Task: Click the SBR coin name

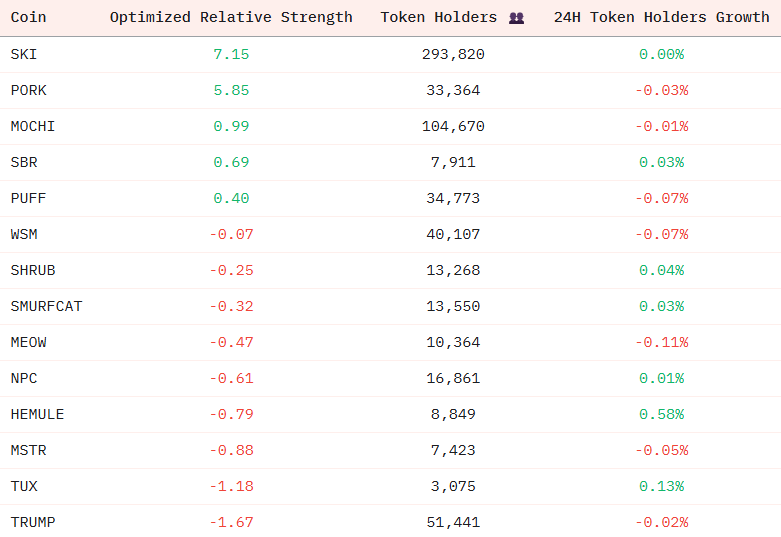Action: (x=24, y=162)
